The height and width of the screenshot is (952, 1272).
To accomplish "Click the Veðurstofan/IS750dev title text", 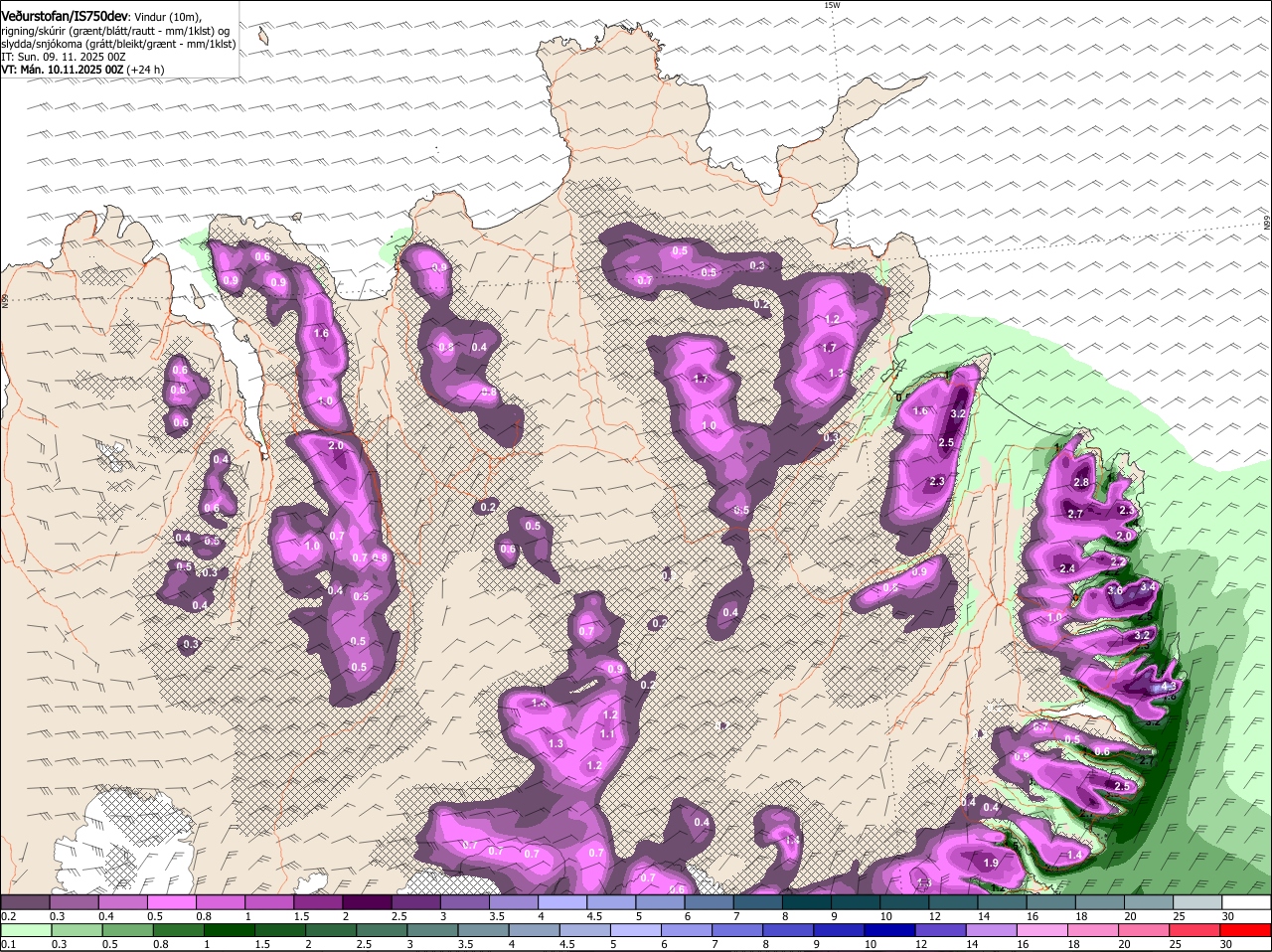I will tap(65, 16).
